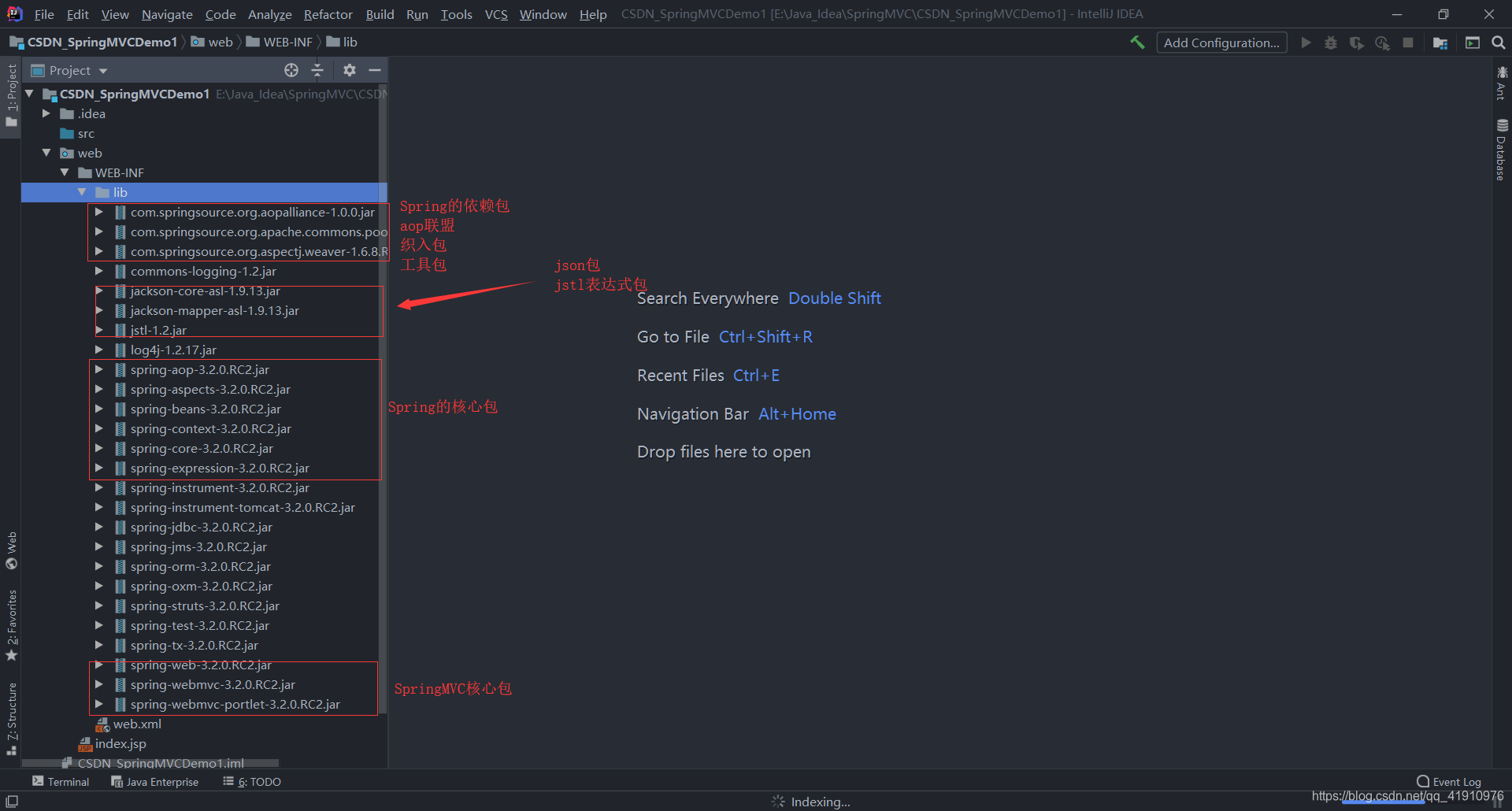This screenshot has height=811, width=1512.
Task: Click Project panel horizontal scrollbar
Action: tap(150, 763)
